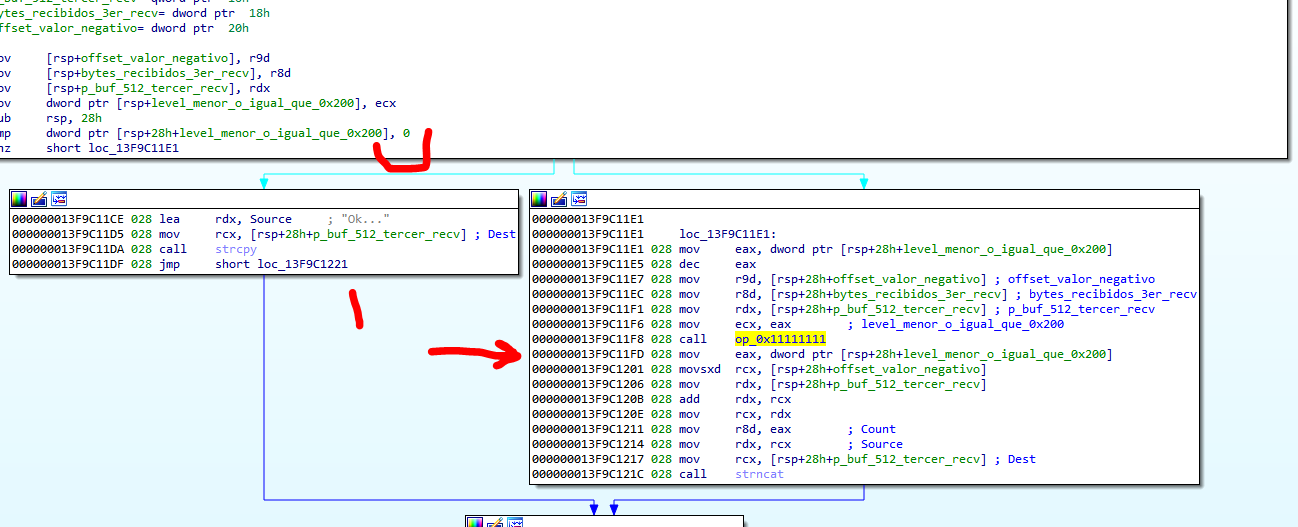The width and height of the screenshot is (1298, 527).
Task: Select the Source operand in the lea instruction
Action: 271,219
